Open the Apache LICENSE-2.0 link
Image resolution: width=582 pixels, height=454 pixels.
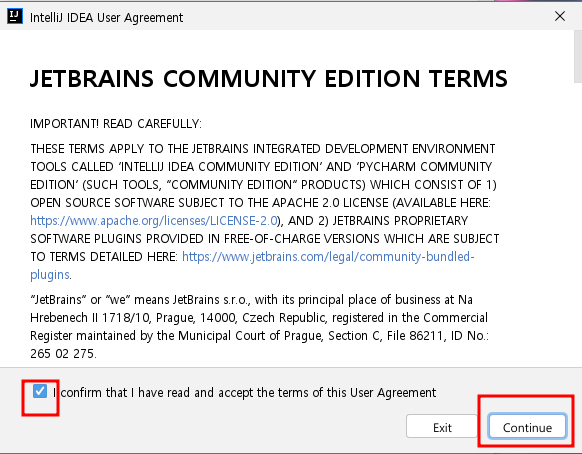(x=154, y=221)
